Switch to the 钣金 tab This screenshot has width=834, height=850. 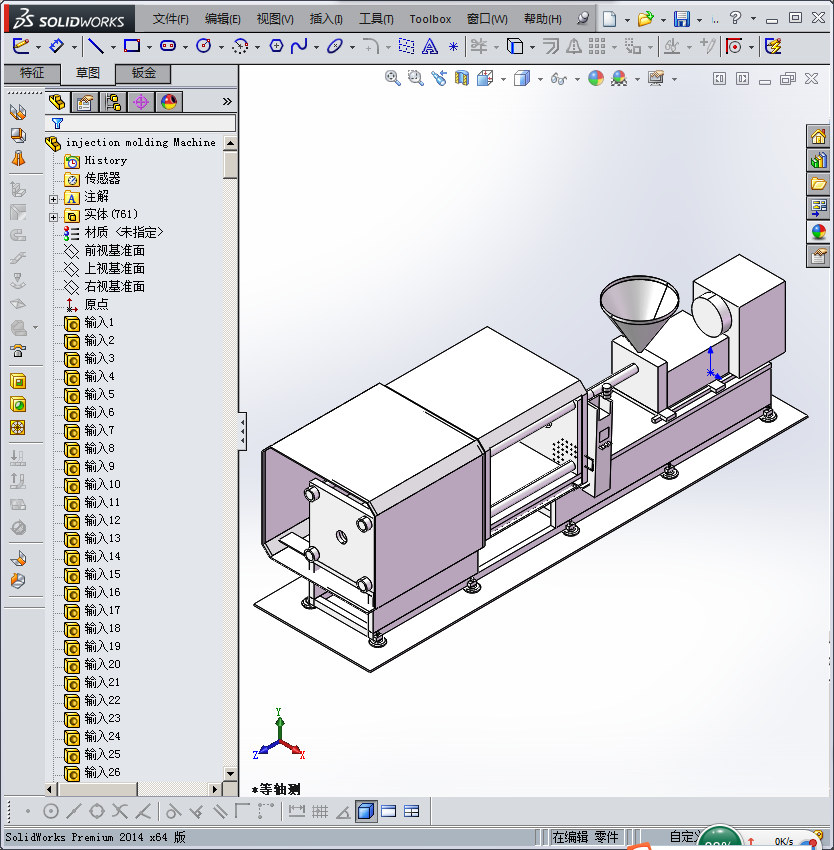[x=143, y=73]
